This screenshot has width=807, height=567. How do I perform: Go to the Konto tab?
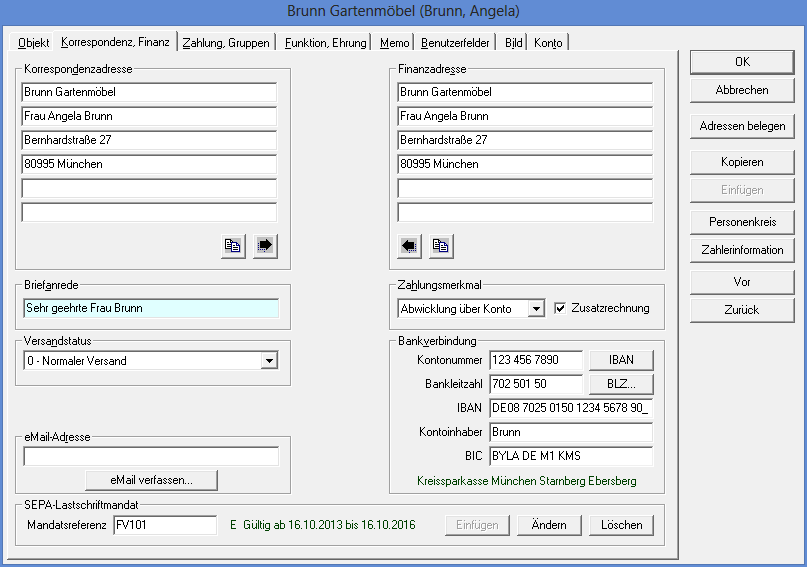click(x=548, y=43)
